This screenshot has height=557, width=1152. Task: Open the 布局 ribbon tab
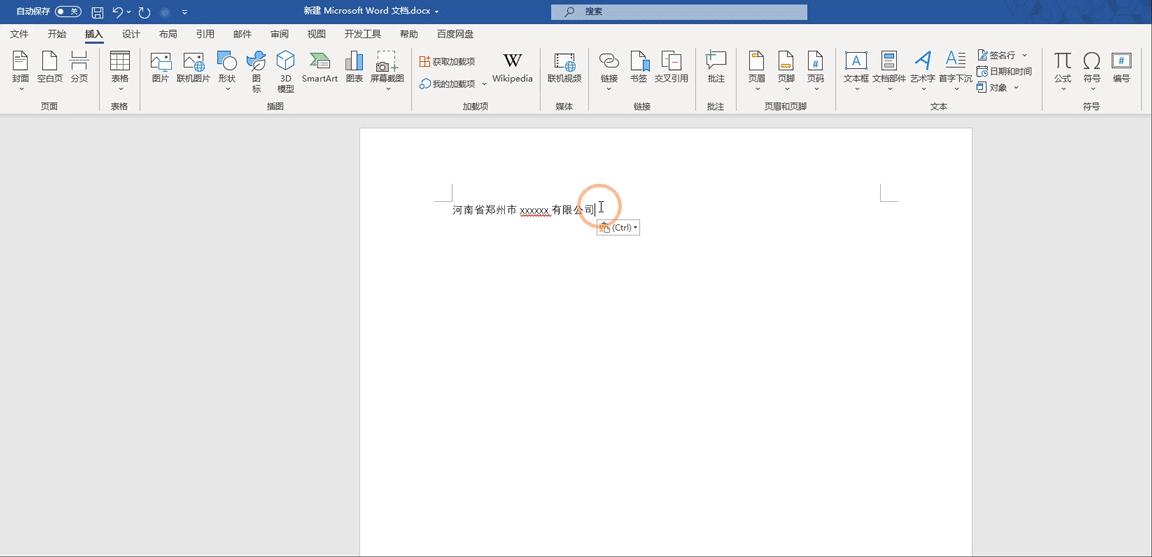tap(168, 34)
